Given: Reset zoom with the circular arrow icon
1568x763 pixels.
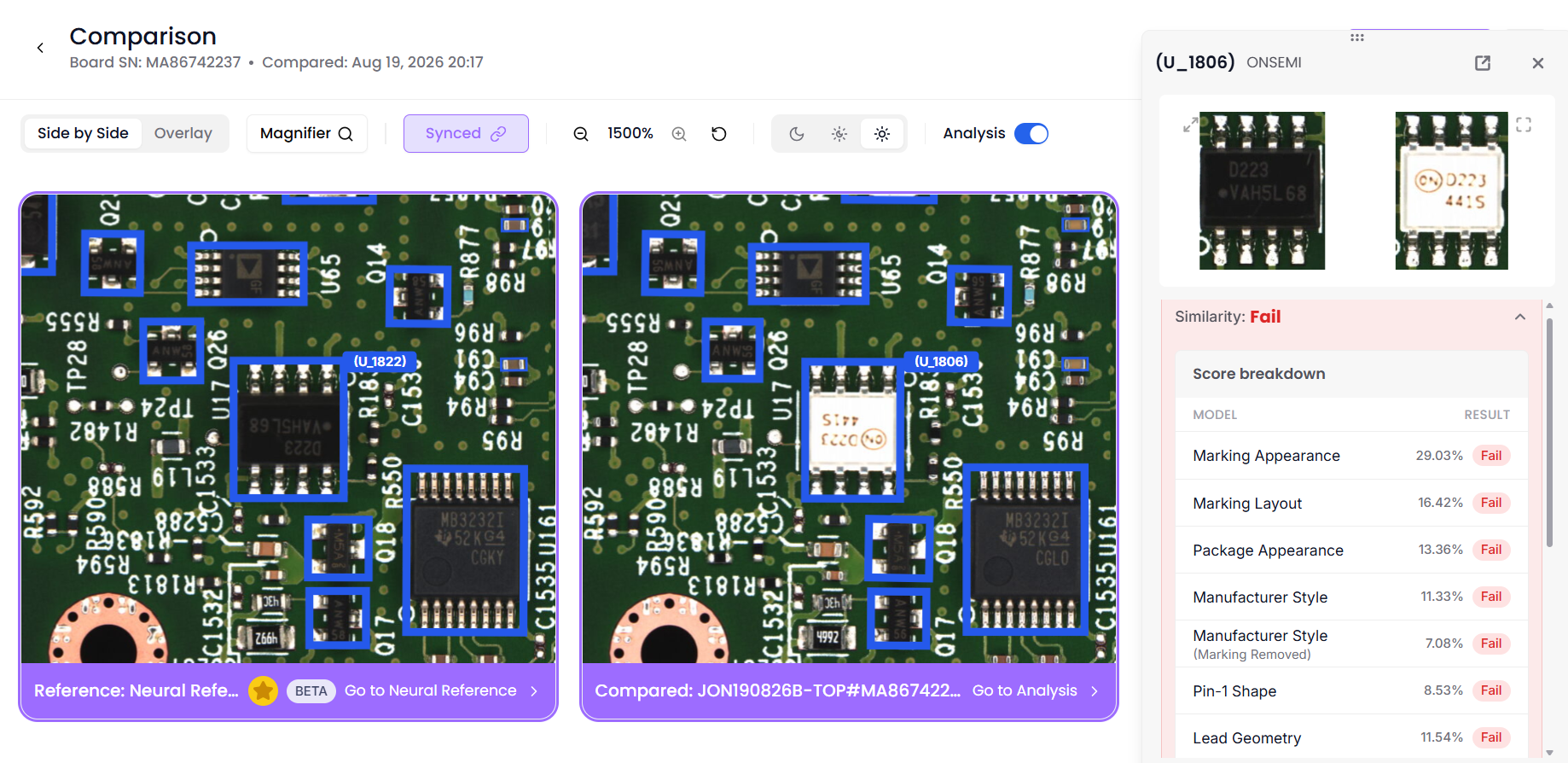Looking at the screenshot, I should tap(719, 134).
